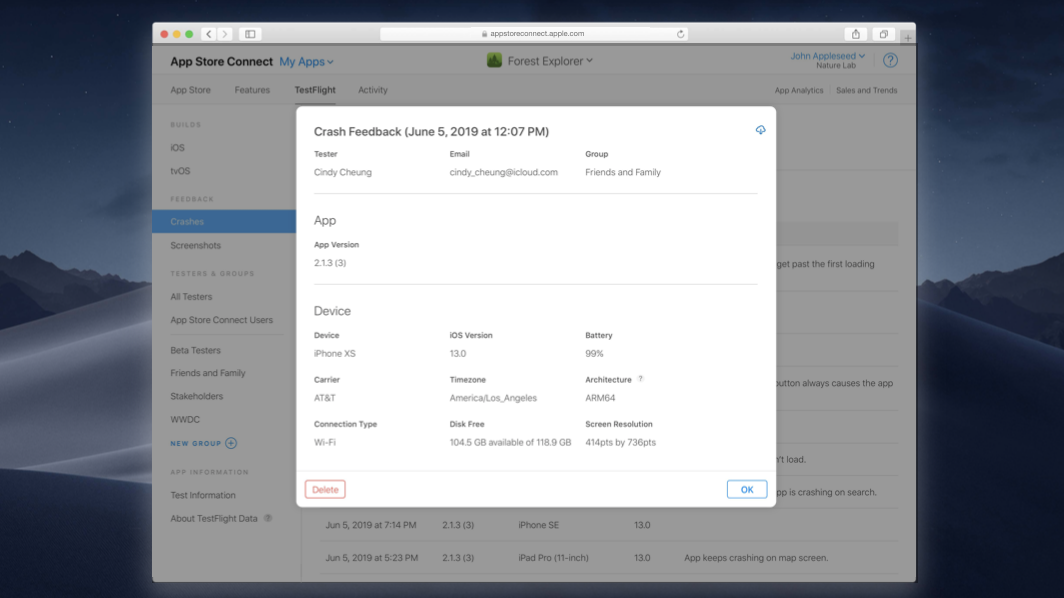Click disk free 104.5 GB value
The width and height of the screenshot is (1064, 598).
point(510,443)
